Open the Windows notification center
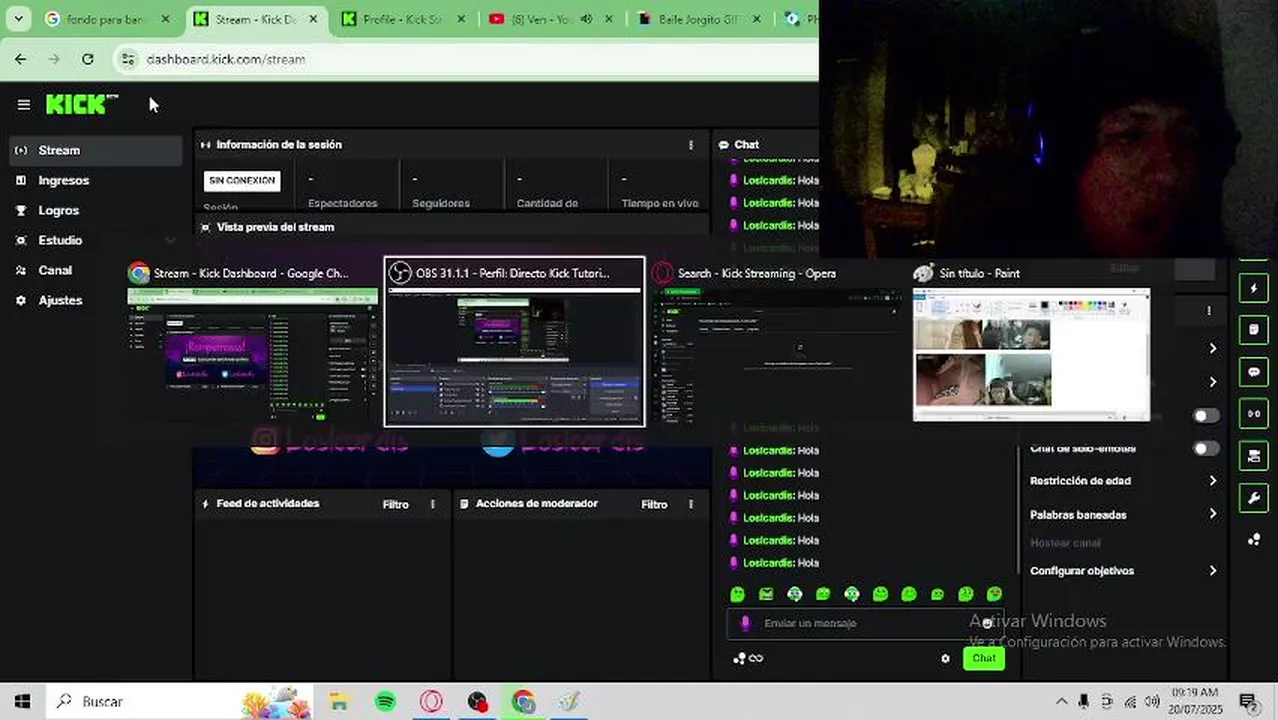 click(x=1248, y=702)
